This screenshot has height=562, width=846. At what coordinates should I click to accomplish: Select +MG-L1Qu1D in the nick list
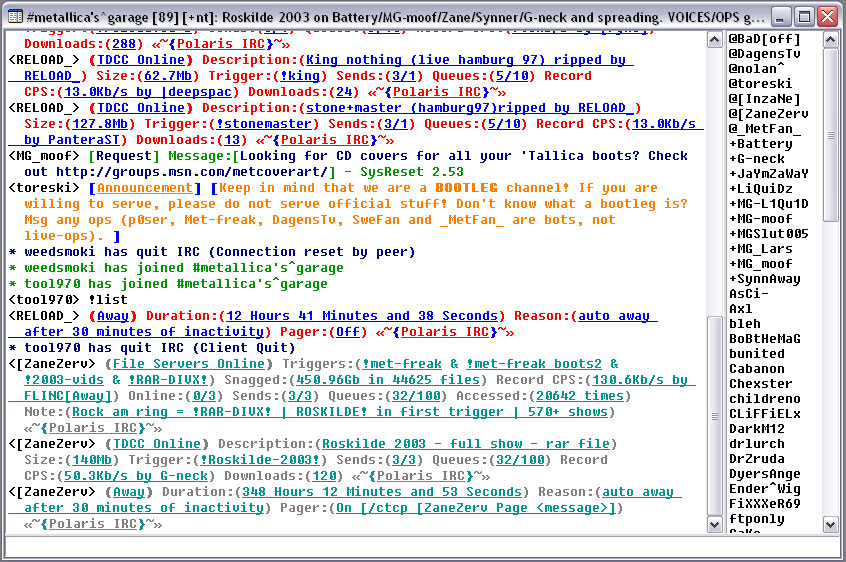click(769, 204)
